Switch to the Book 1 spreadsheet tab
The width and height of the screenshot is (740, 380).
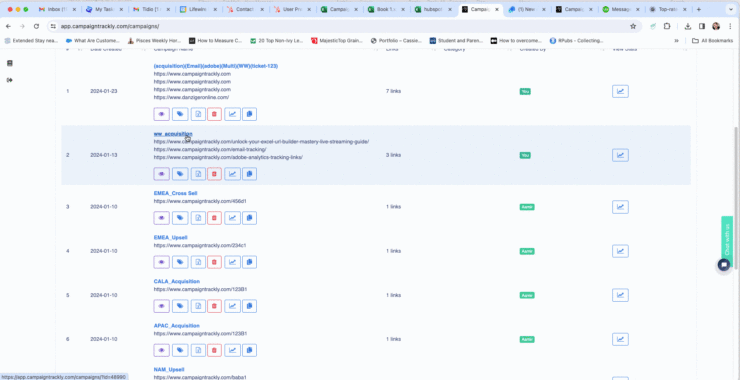click(x=386, y=9)
